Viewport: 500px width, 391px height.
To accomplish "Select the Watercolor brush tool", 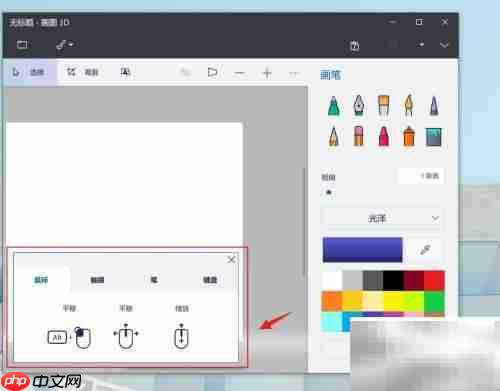I will click(409, 106).
